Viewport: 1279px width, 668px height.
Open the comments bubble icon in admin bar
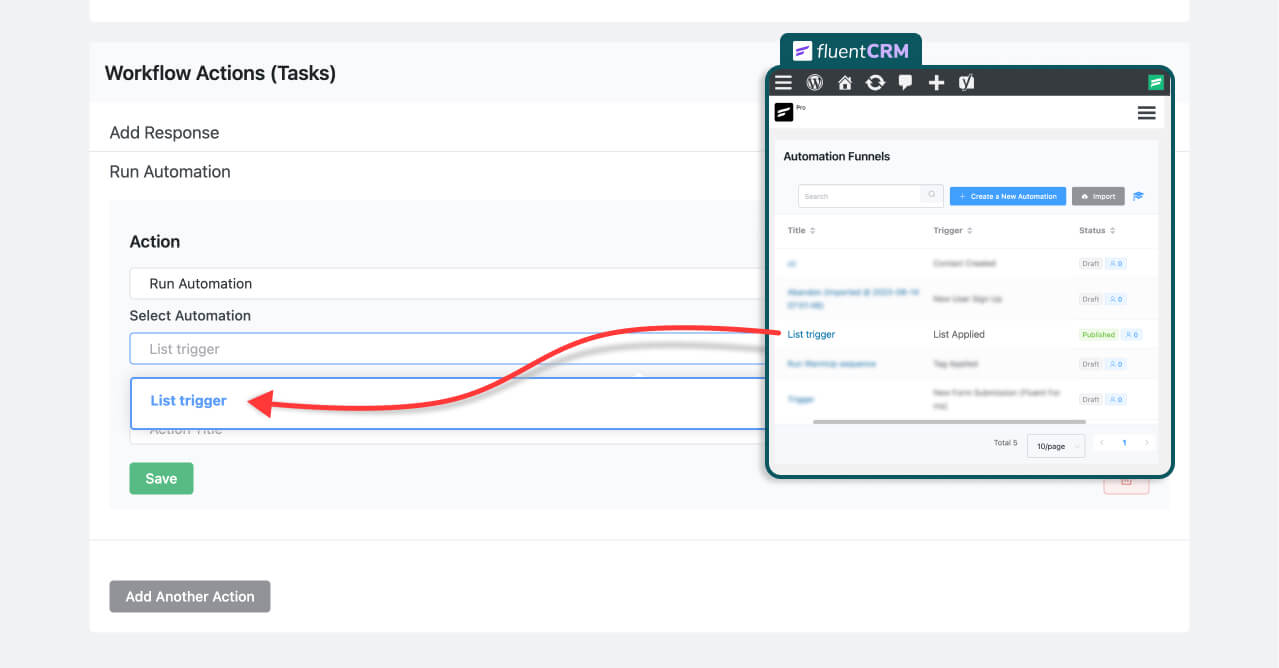[905, 82]
